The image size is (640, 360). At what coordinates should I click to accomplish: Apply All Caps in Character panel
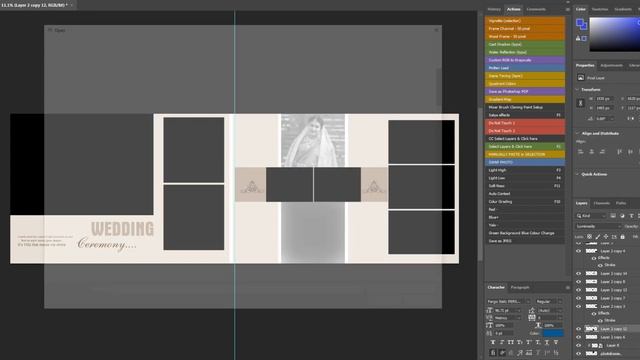point(511,342)
